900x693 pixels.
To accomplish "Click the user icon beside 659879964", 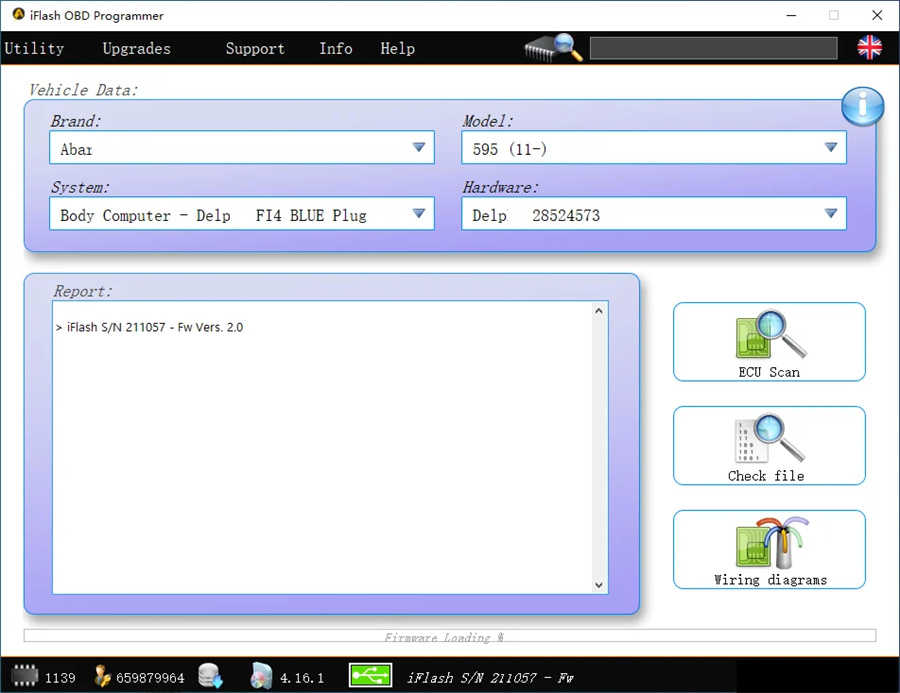I will pos(102,676).
